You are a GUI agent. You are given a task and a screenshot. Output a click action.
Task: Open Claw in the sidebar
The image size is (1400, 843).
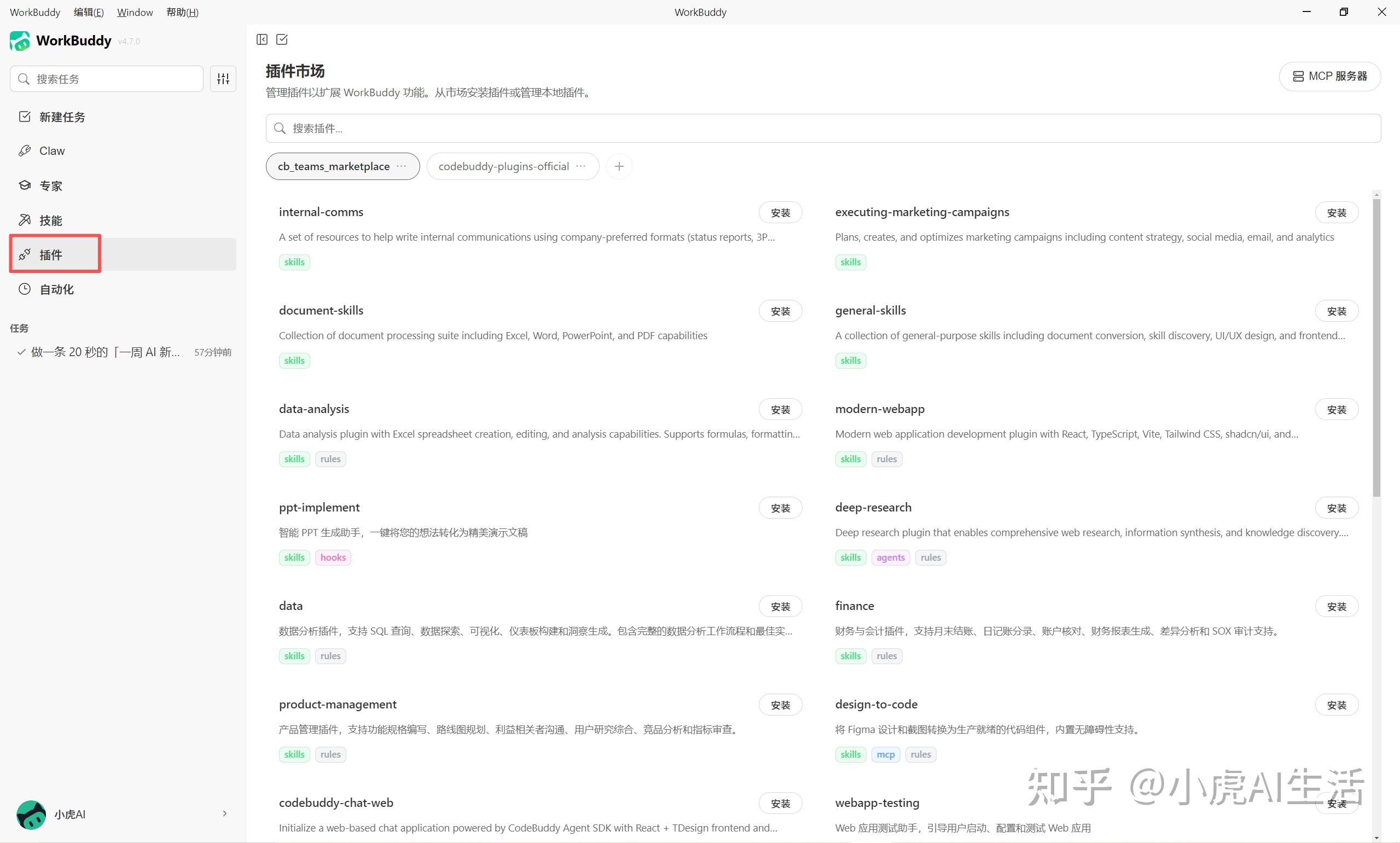point(123,150)
